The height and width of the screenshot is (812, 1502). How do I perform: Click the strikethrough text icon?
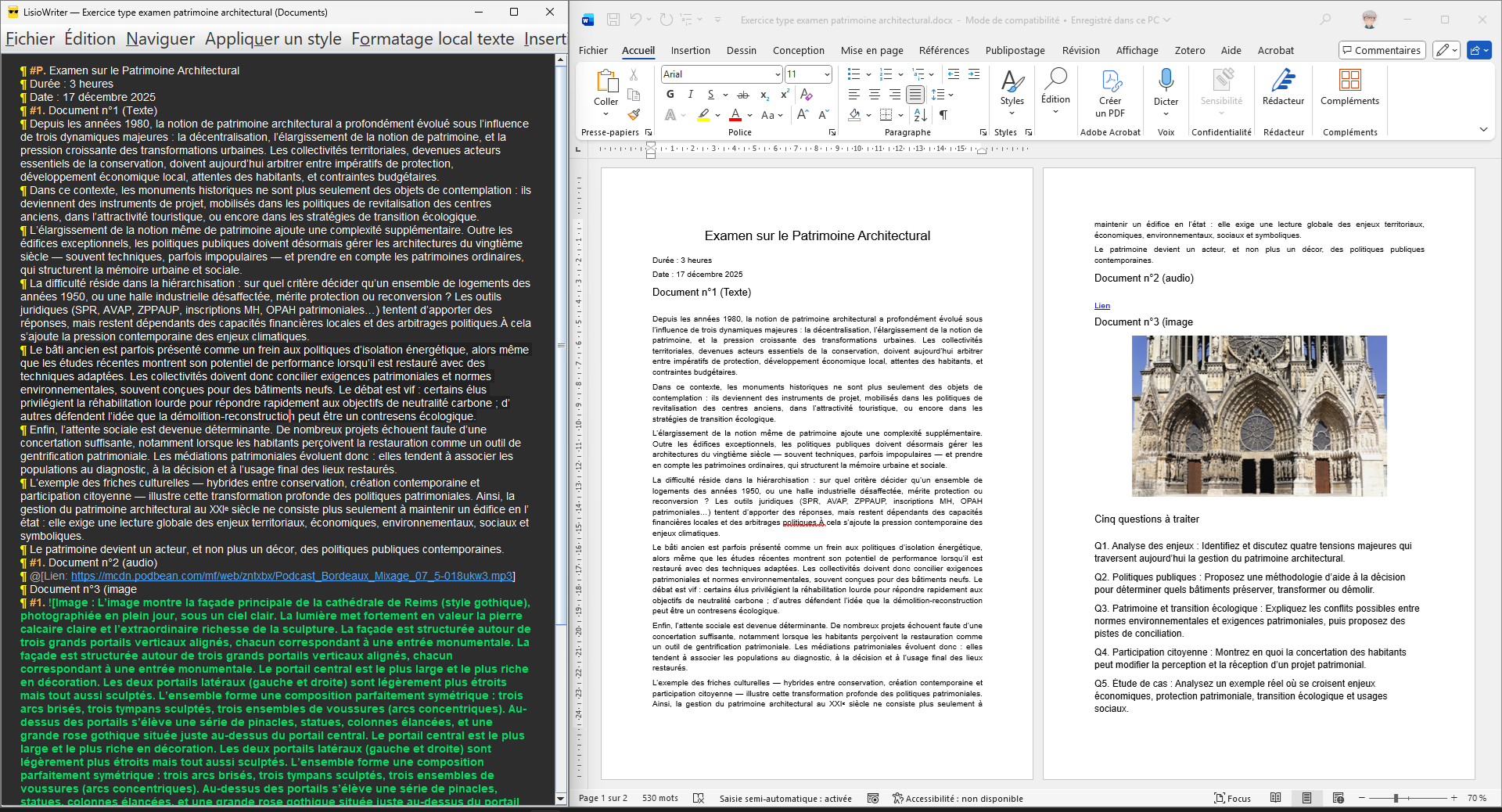point(743,95)
